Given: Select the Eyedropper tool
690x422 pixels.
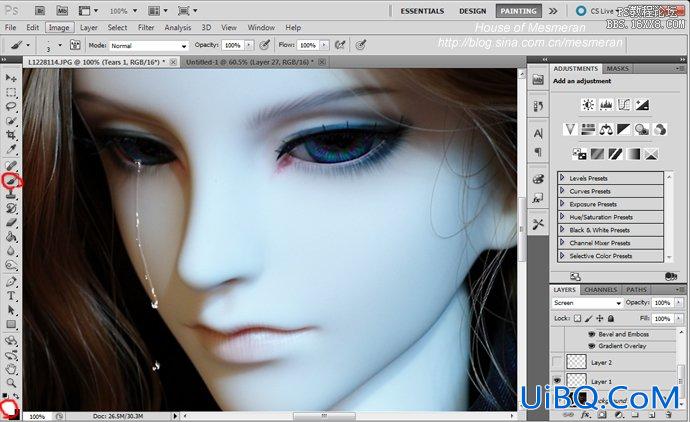Looking at the screenshot, I should click(x=11, y=149).
